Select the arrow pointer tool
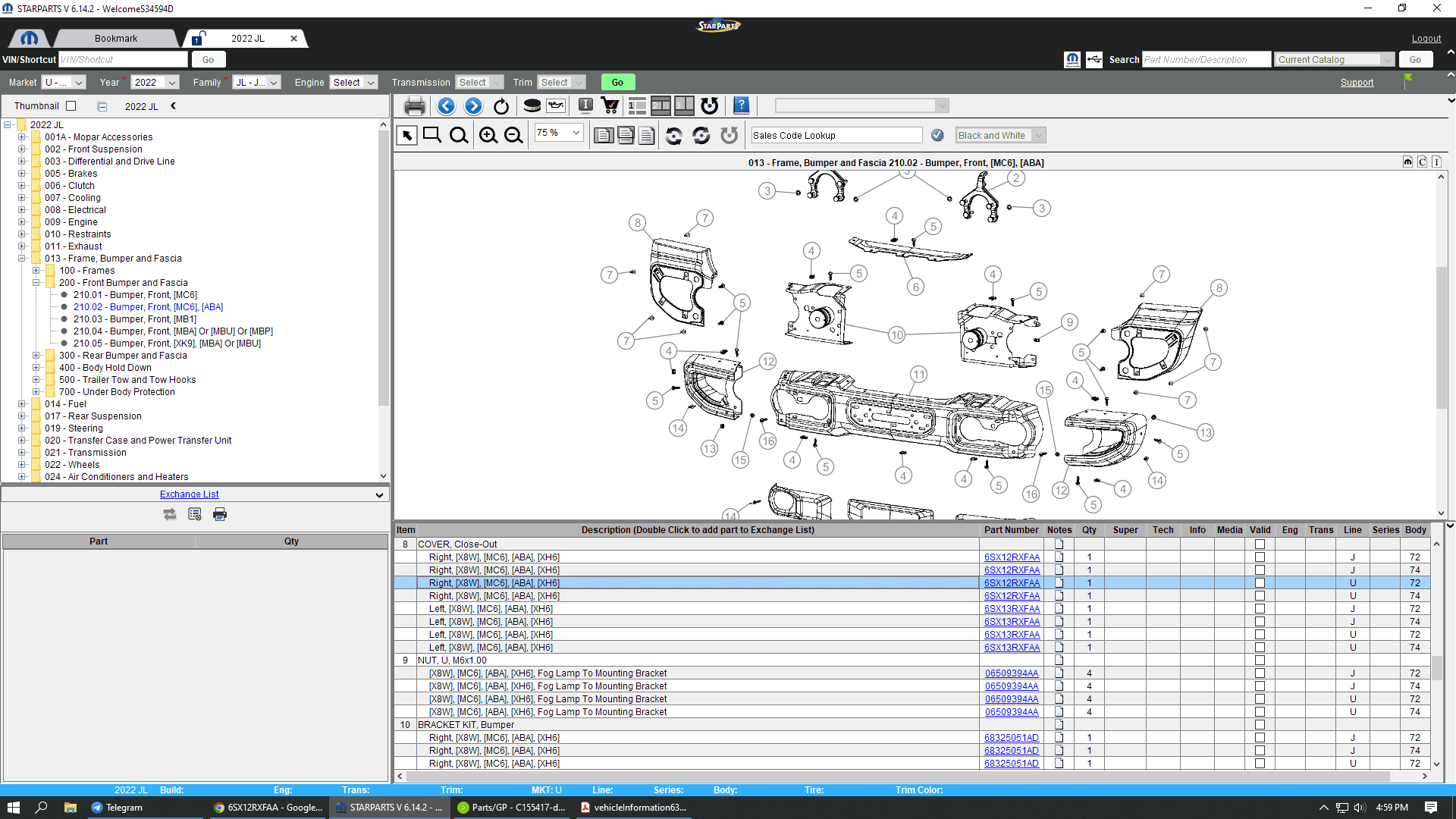1456x819 pixels. pyautogui.click(x=407, y=136)
